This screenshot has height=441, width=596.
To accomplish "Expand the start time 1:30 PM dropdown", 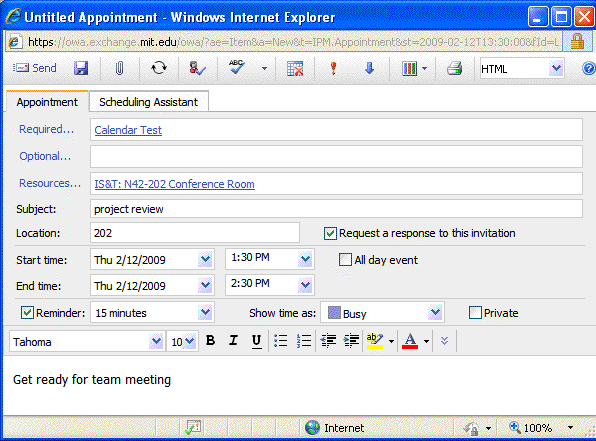I will coord(305,259).
